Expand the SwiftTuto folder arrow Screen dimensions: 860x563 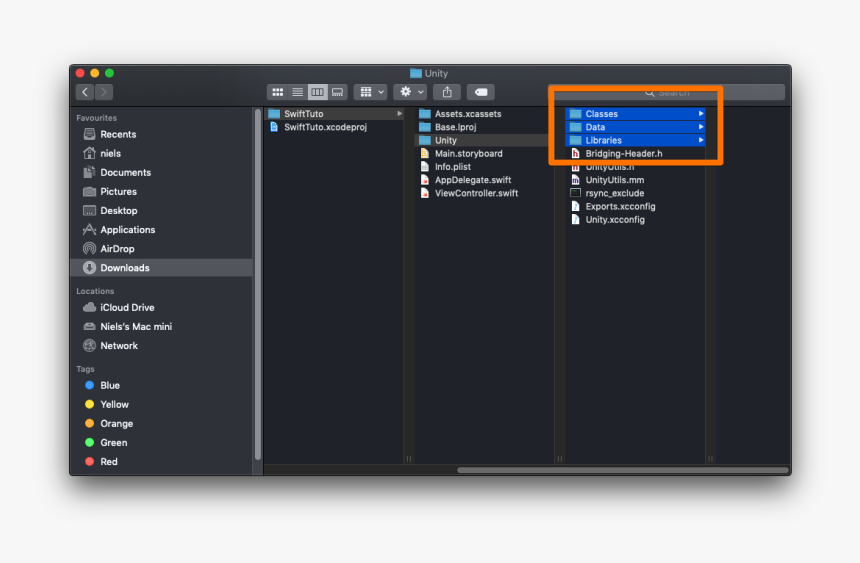click(x=399, y=114)
